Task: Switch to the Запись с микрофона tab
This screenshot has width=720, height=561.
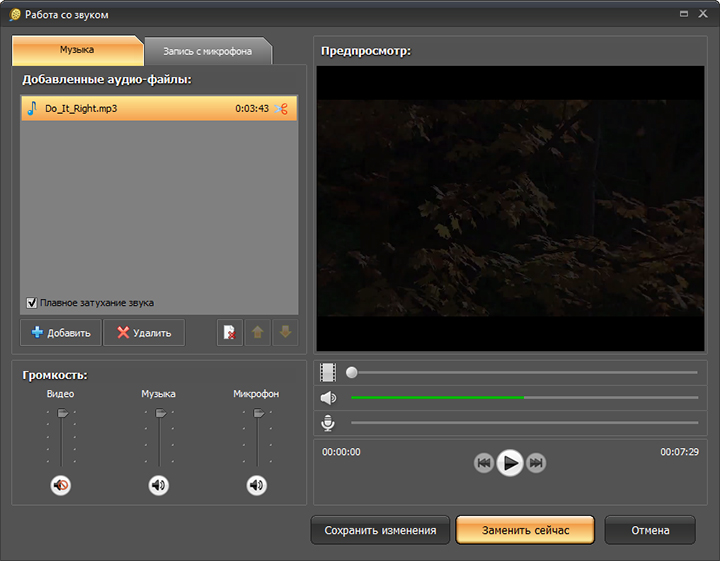Action: click(207, 50)
